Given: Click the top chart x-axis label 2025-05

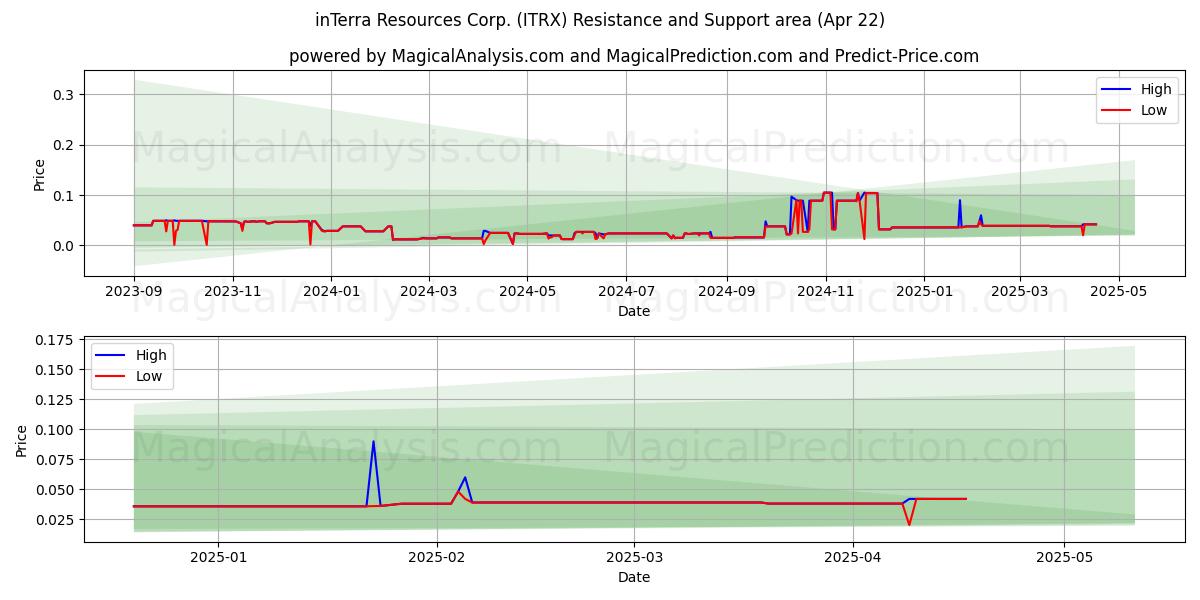Looking at the screenshot, I should [1118, 290].
